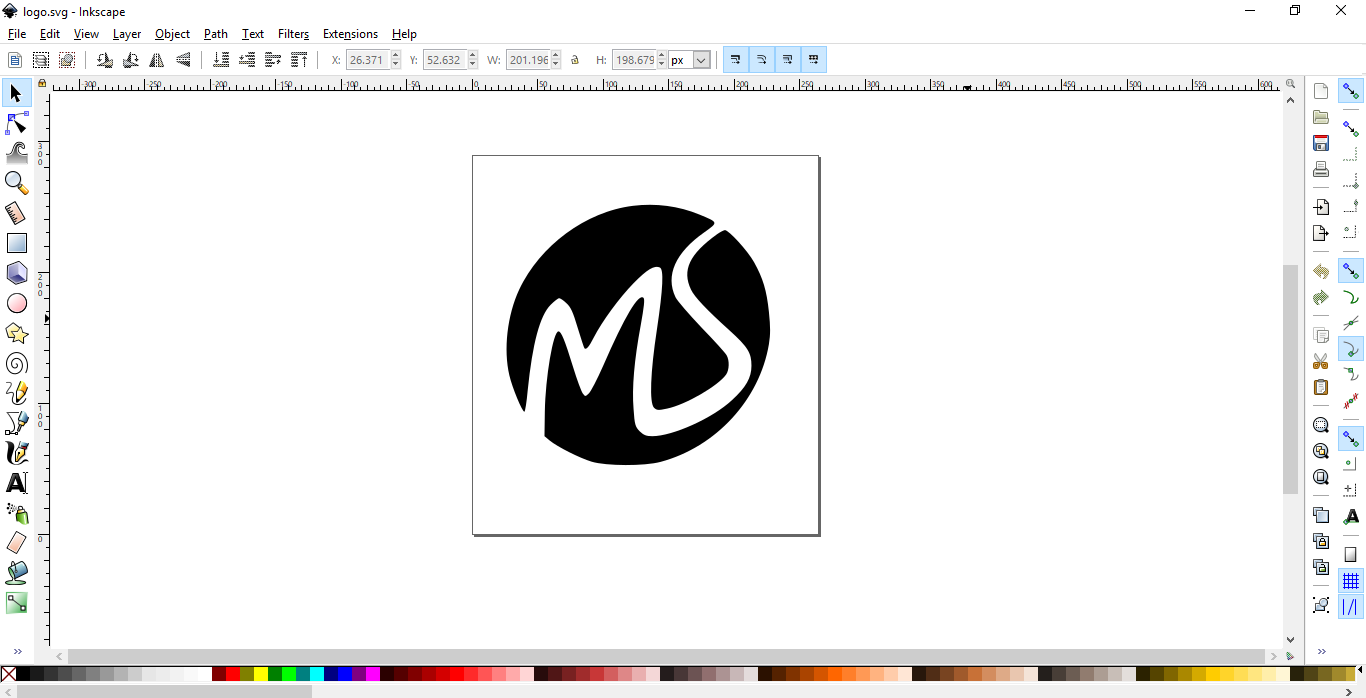The width and height of the screenshot is (1366, 698).
Task: Click the Redo arrow icon
Action: click(1321, 298)
